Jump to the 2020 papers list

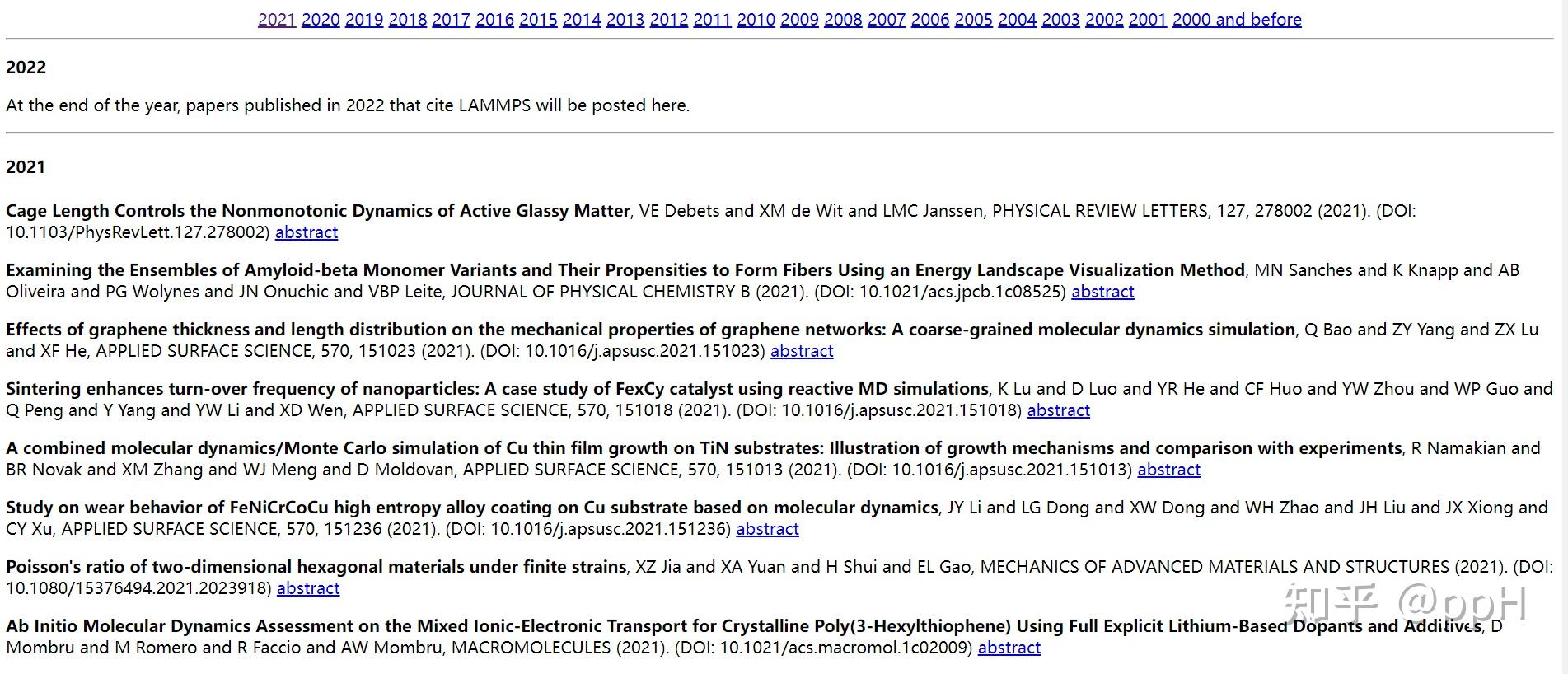tap(321, 20)
